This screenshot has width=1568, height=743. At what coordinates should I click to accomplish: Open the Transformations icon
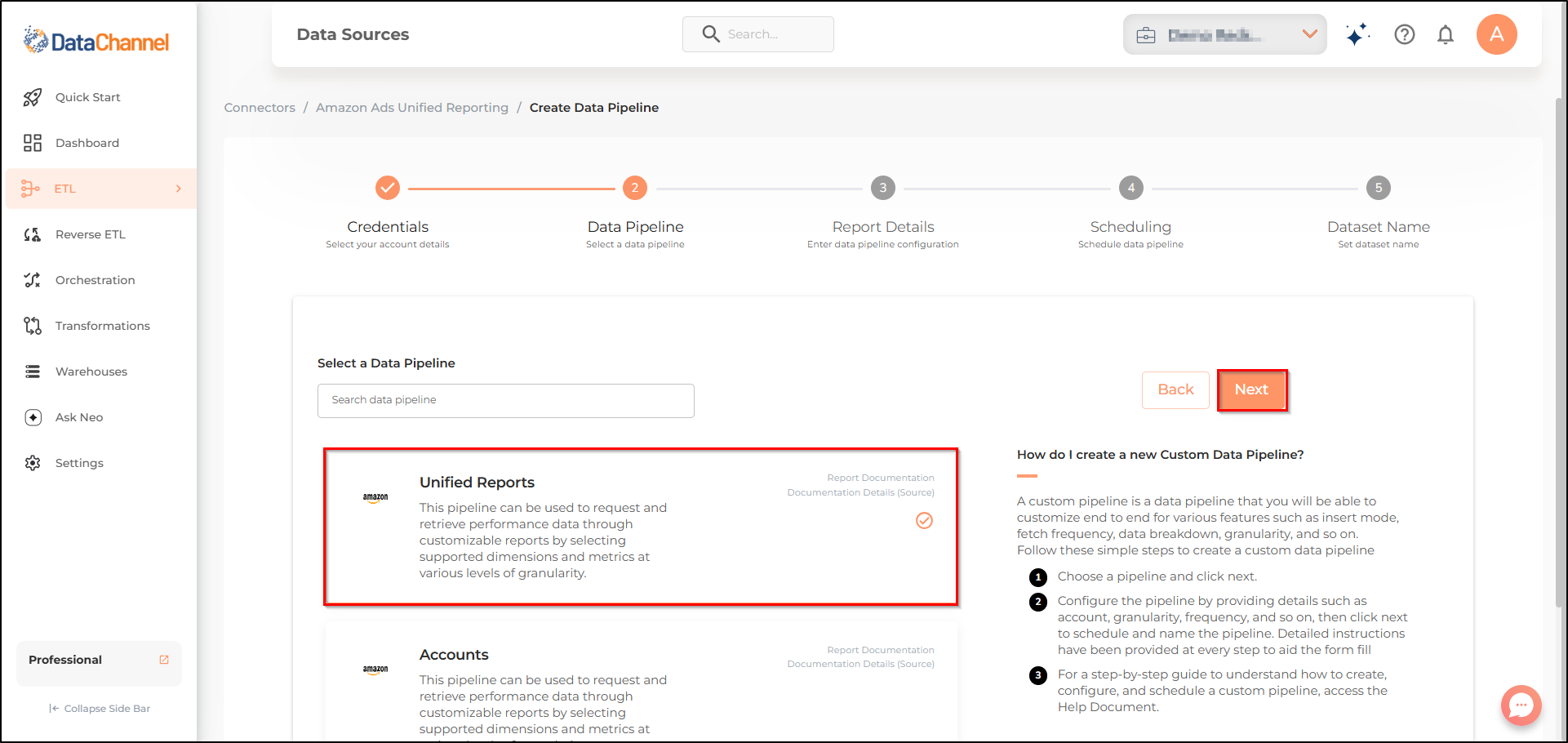click(x=33, y=326)
